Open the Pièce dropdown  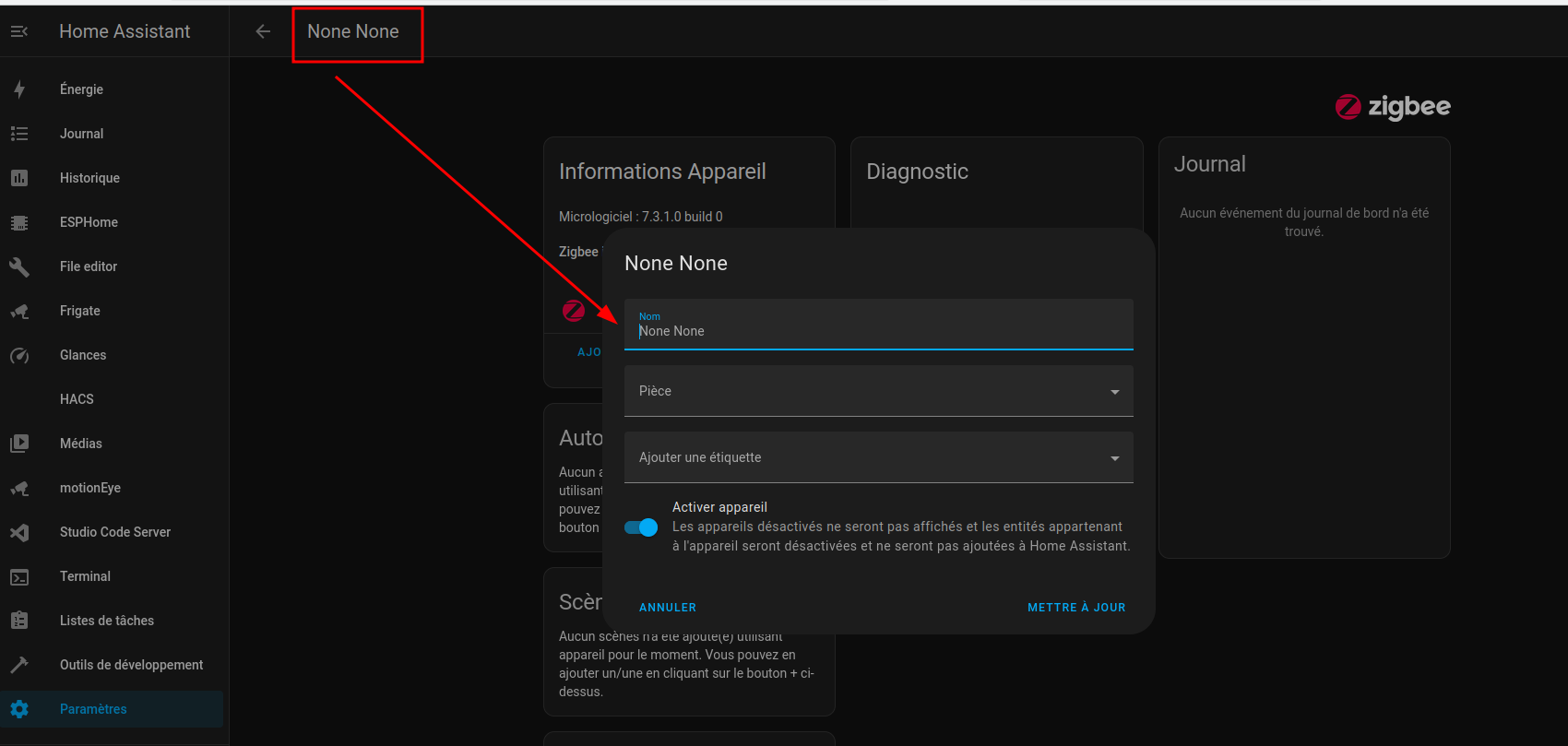[x=878, y=391]
